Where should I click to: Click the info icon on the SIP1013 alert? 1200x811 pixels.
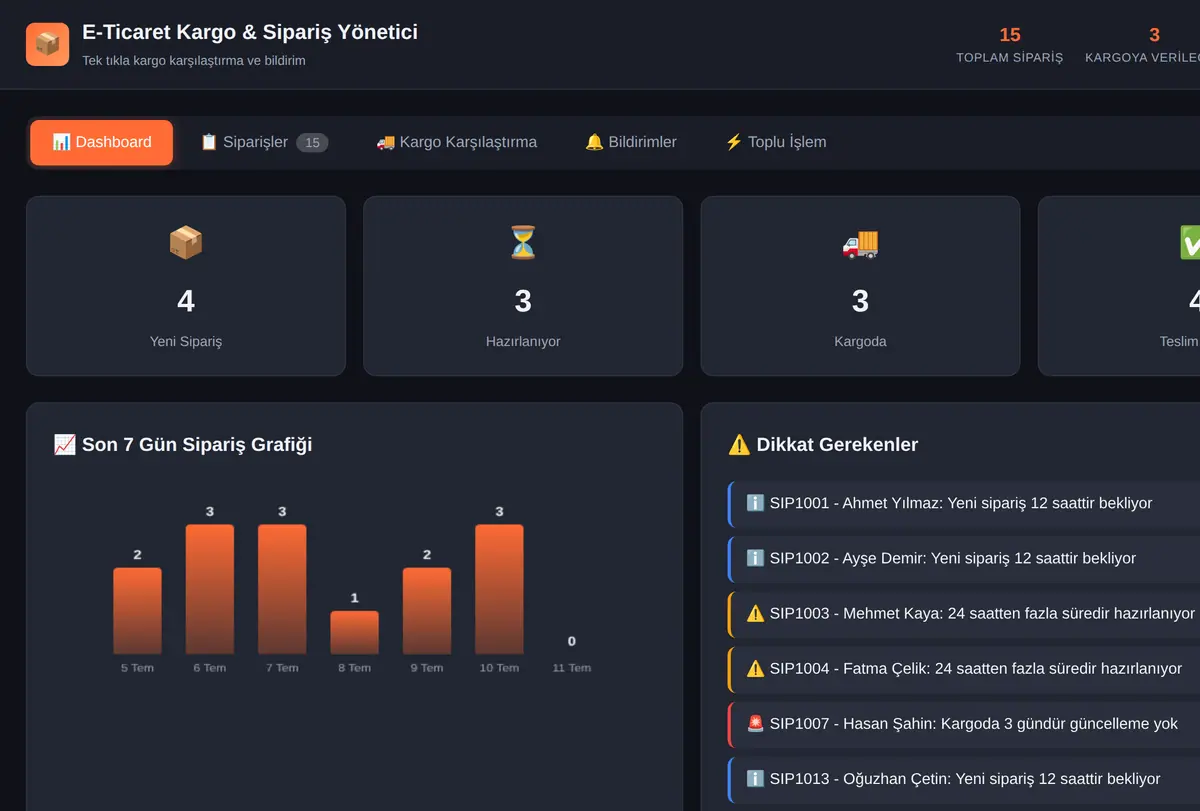click(x=755, y=778)
